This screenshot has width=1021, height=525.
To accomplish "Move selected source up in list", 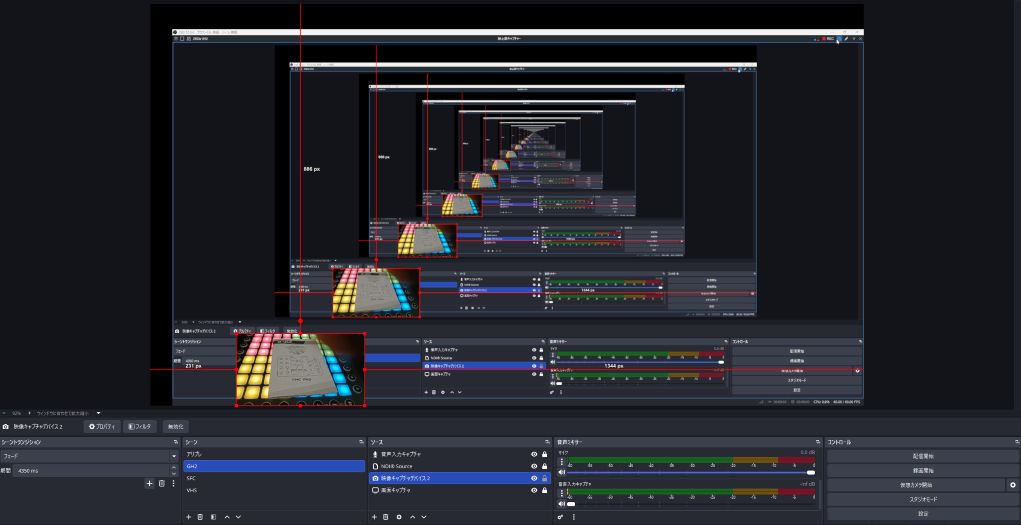I will click(411, 516).
